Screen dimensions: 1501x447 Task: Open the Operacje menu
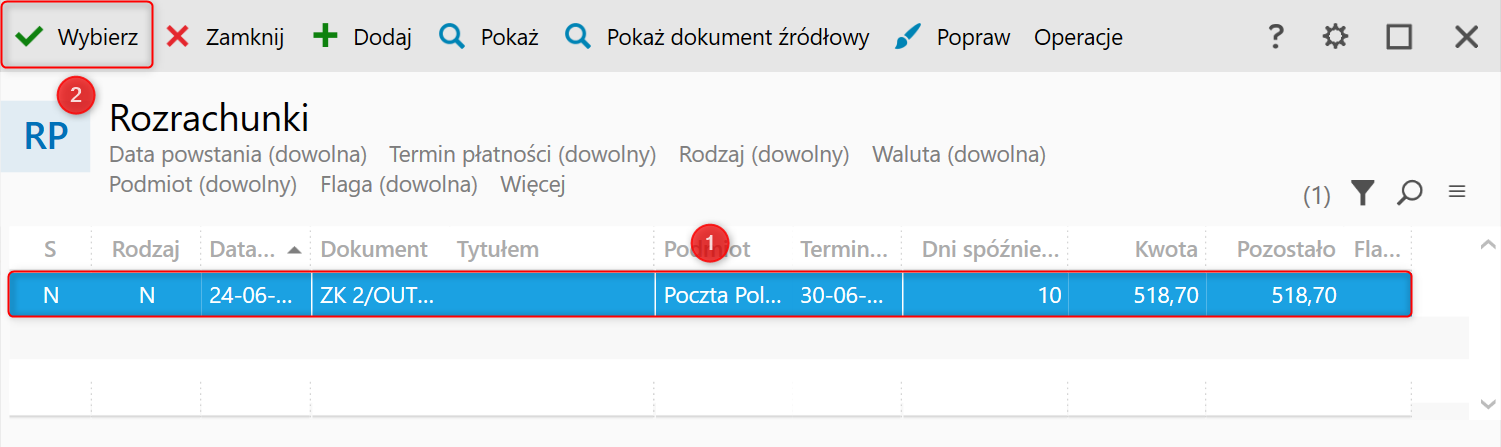pyautogui.click(x=1078, y=37)
